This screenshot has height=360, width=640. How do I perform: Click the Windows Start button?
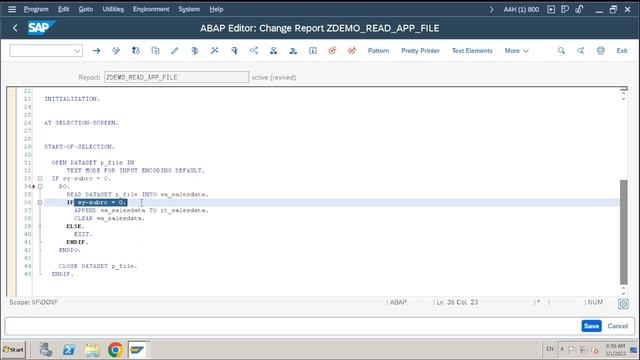click(13, 350)
